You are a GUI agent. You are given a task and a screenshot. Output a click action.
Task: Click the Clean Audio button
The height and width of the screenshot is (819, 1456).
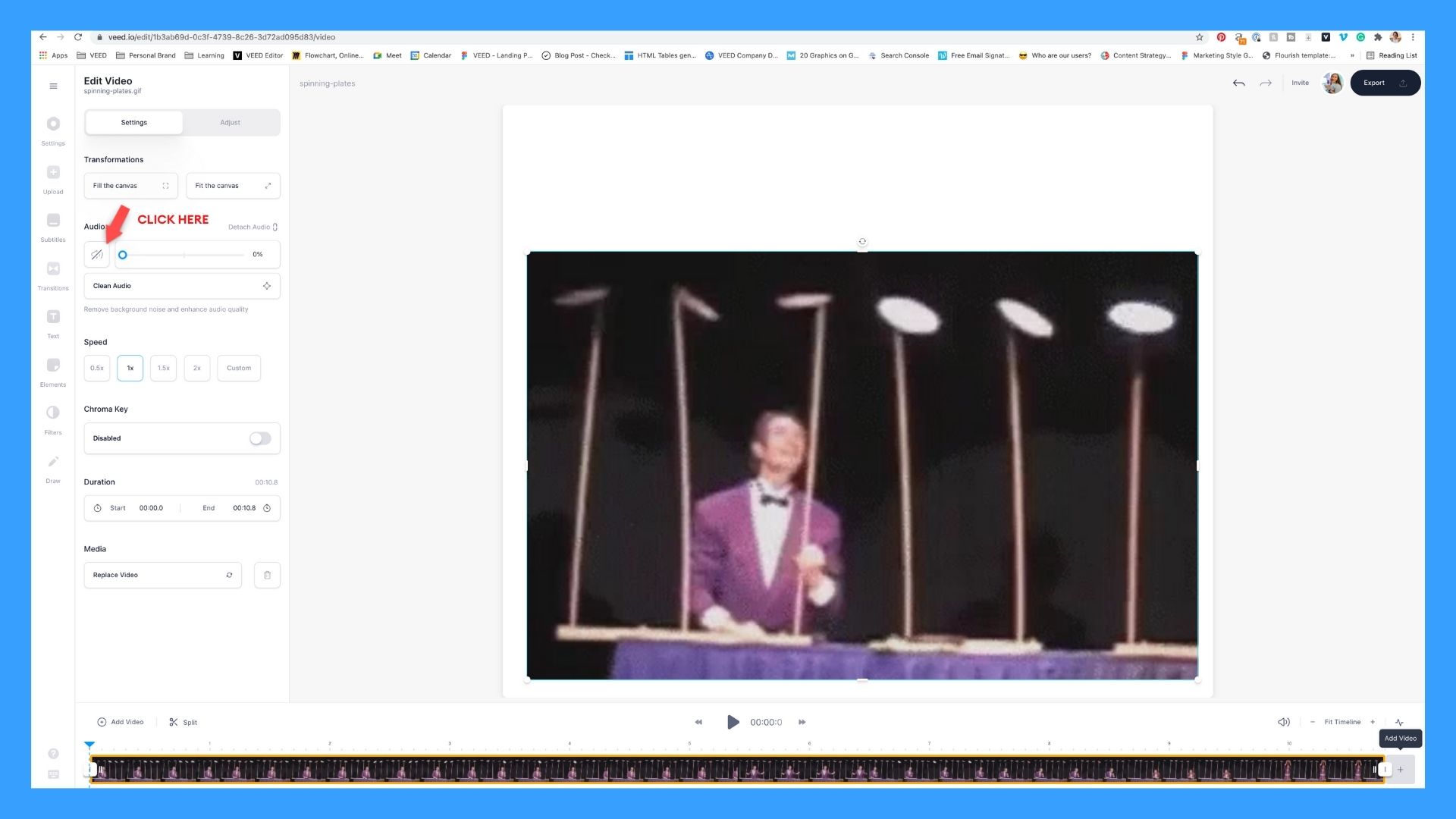point(182,286)
